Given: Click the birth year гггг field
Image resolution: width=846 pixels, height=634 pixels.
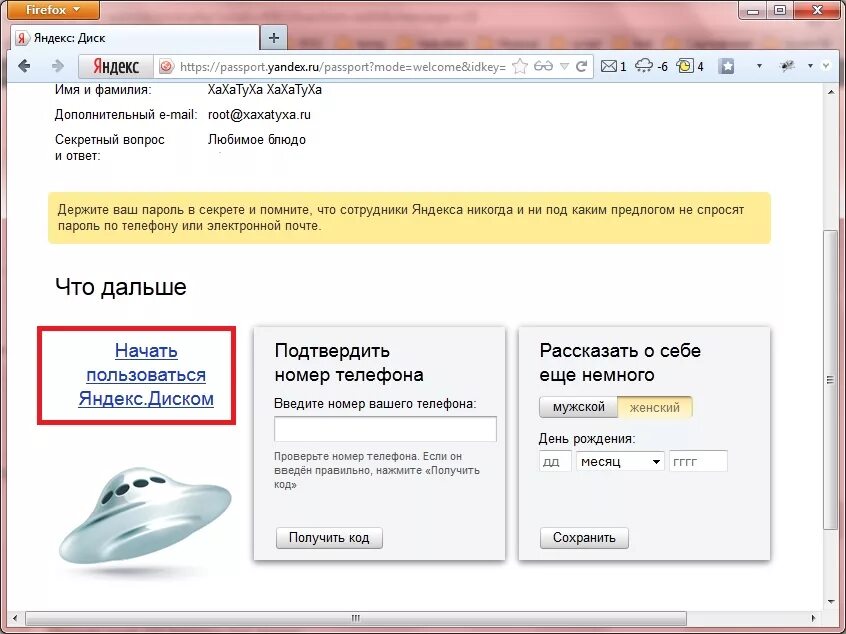Looking at the screenshot, I should coord(698,461).
